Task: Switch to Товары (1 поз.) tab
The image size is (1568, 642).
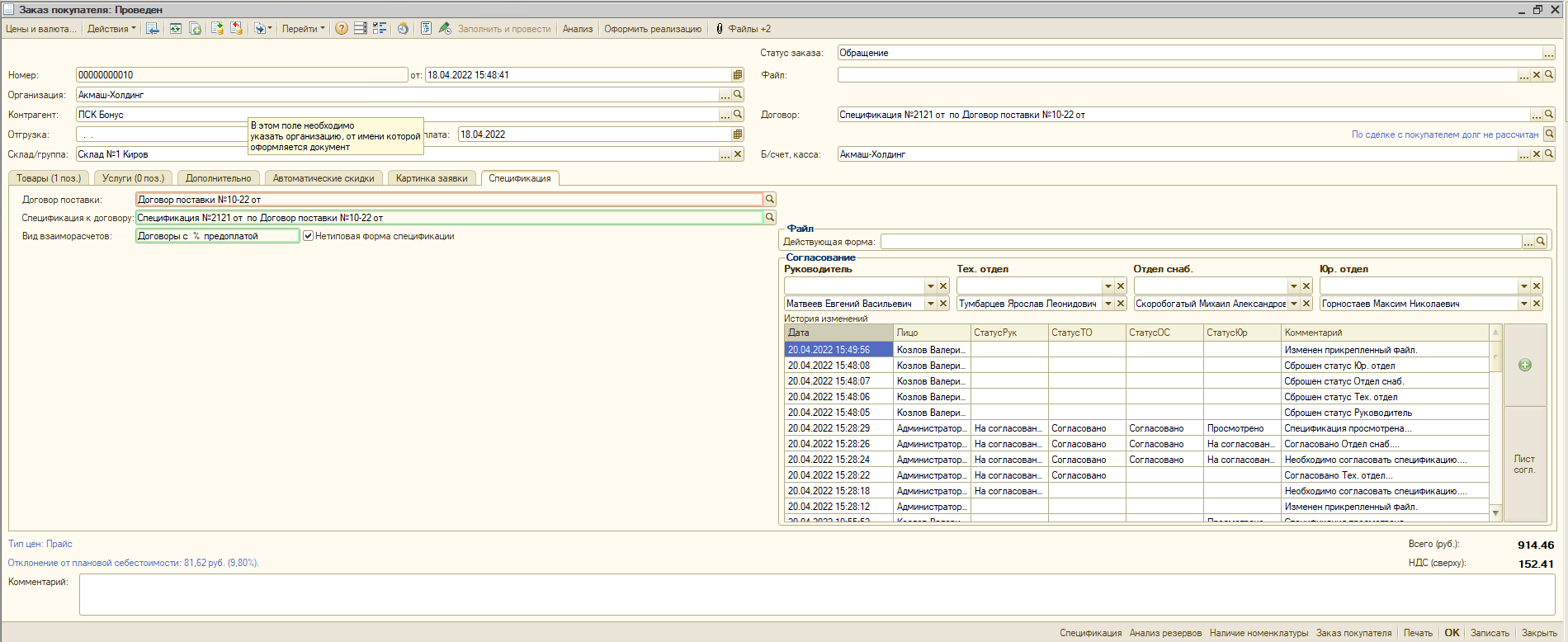Action: [49, 178]
